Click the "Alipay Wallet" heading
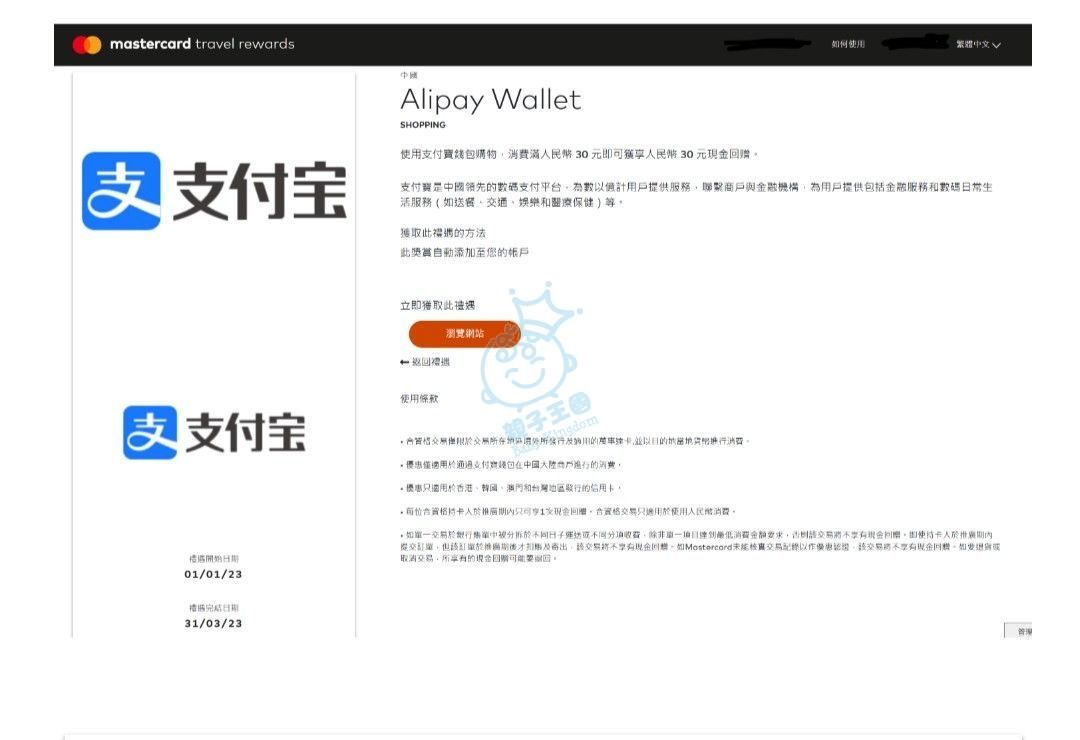This screenshot has height=740, width=1080. [x=490, y=100]
